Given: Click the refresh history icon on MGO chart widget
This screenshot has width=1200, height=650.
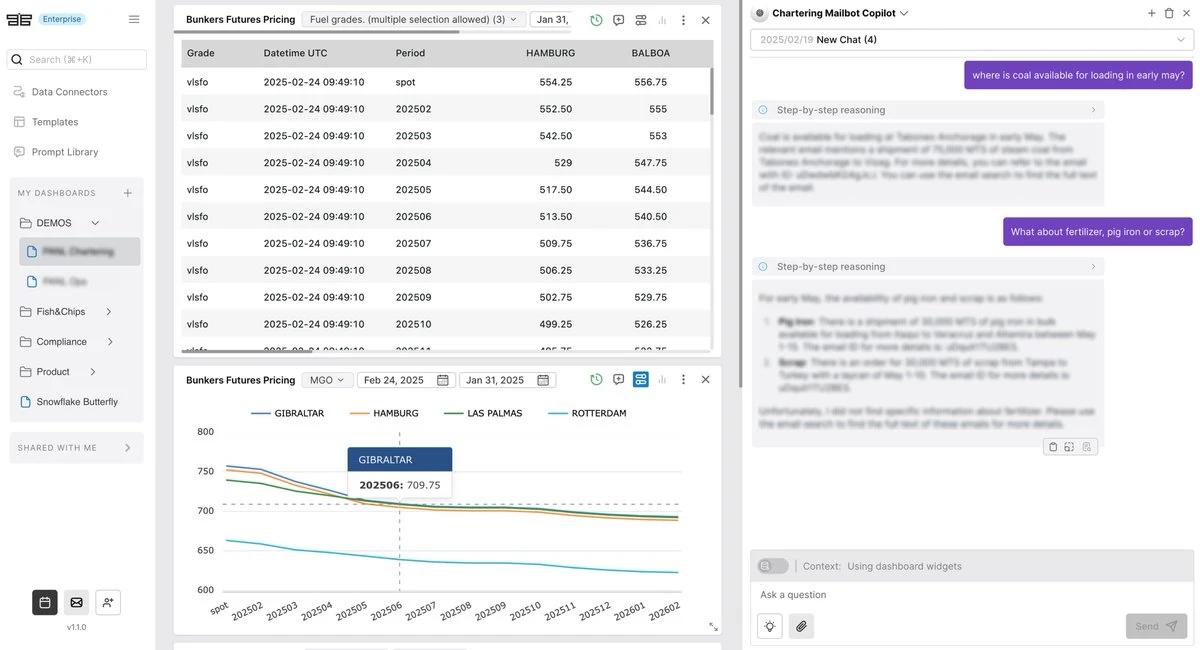Looking at the screenshot, I should tap(596, 380).
